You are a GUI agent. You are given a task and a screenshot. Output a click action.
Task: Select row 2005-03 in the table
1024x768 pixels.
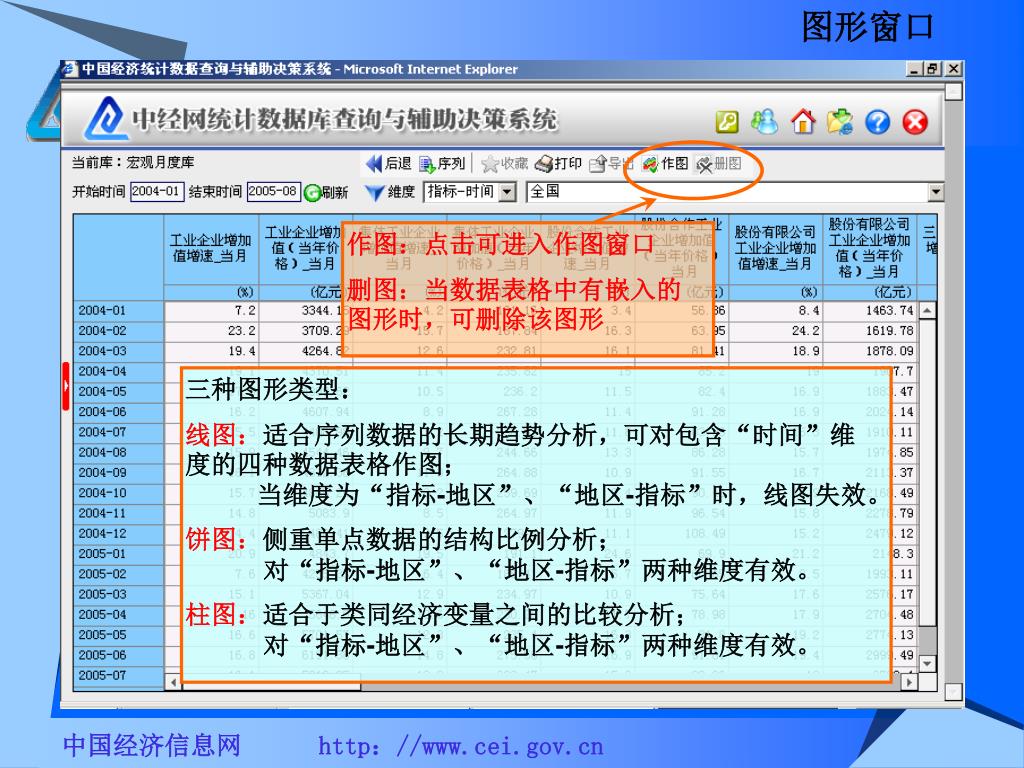point(118,594)
